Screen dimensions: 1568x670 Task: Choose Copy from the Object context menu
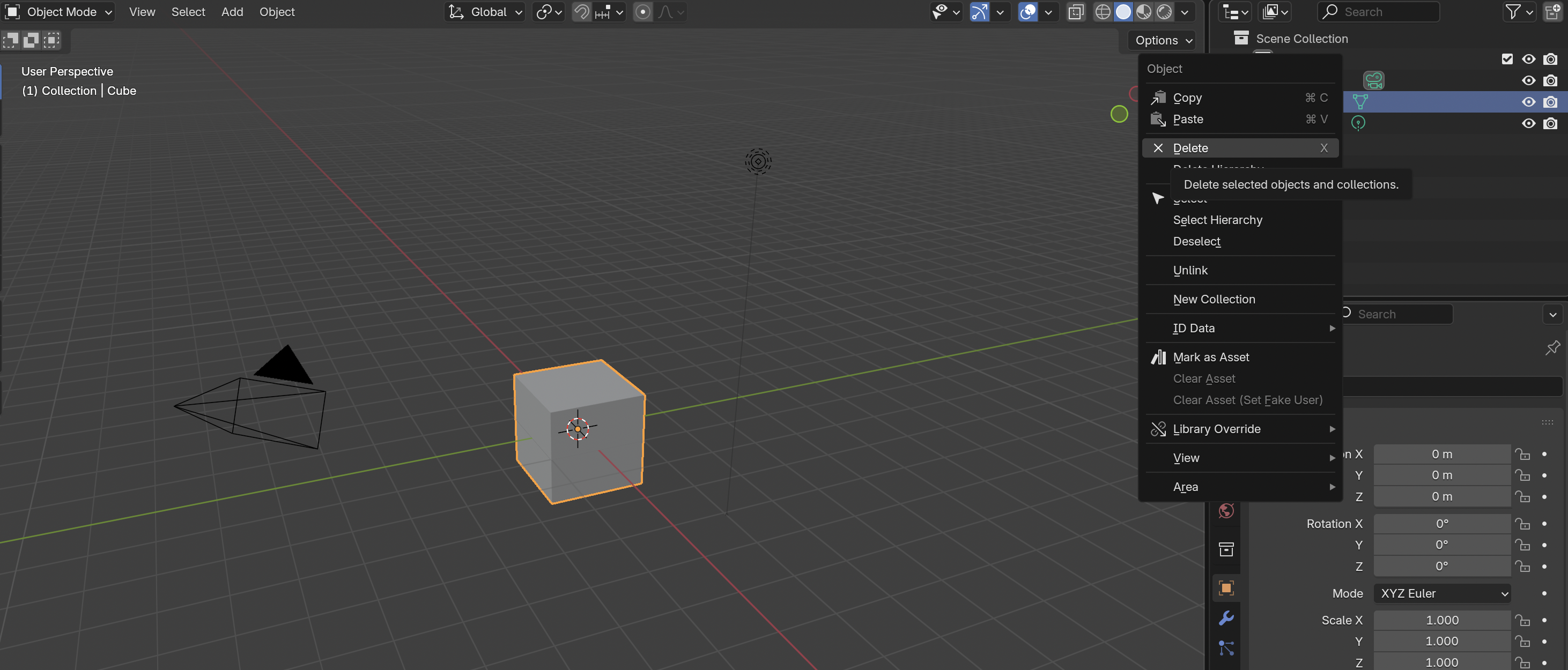pos(1240,98)
